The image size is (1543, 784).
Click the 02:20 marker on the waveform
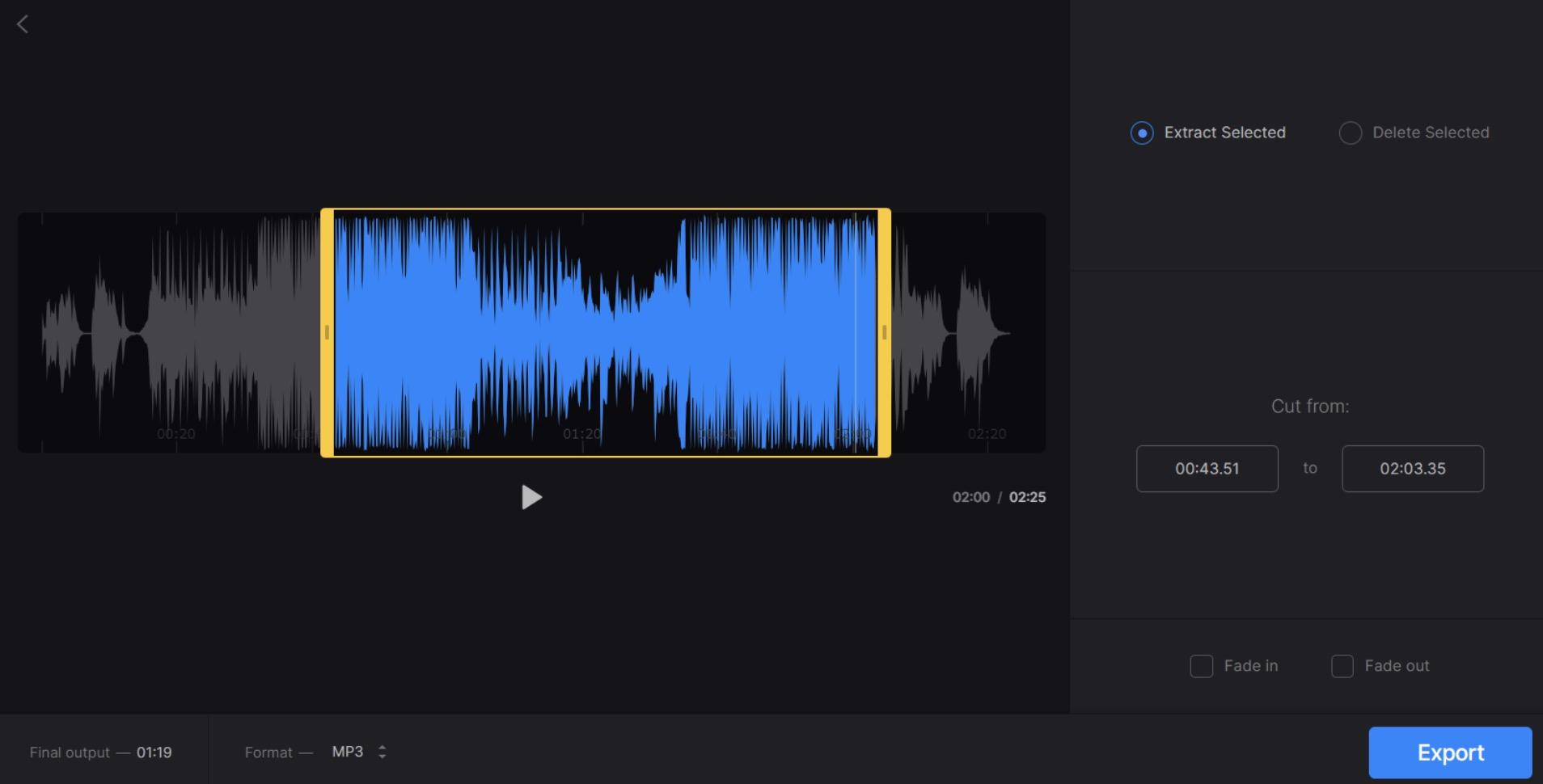coord(987,434)
